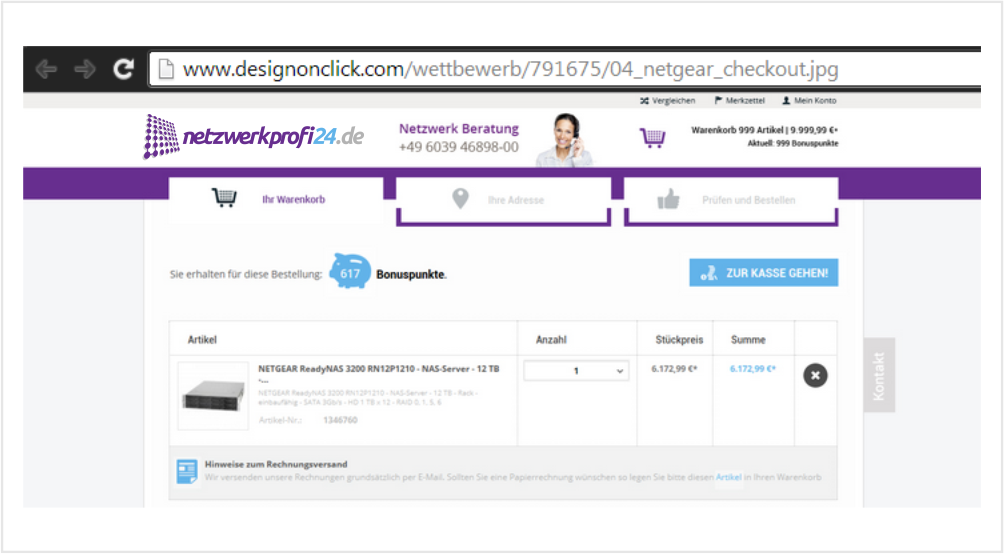Open the Artikel link in invoice note
Image resolution: width=1004 pixels, height=554 pixels.
point(728,477)
